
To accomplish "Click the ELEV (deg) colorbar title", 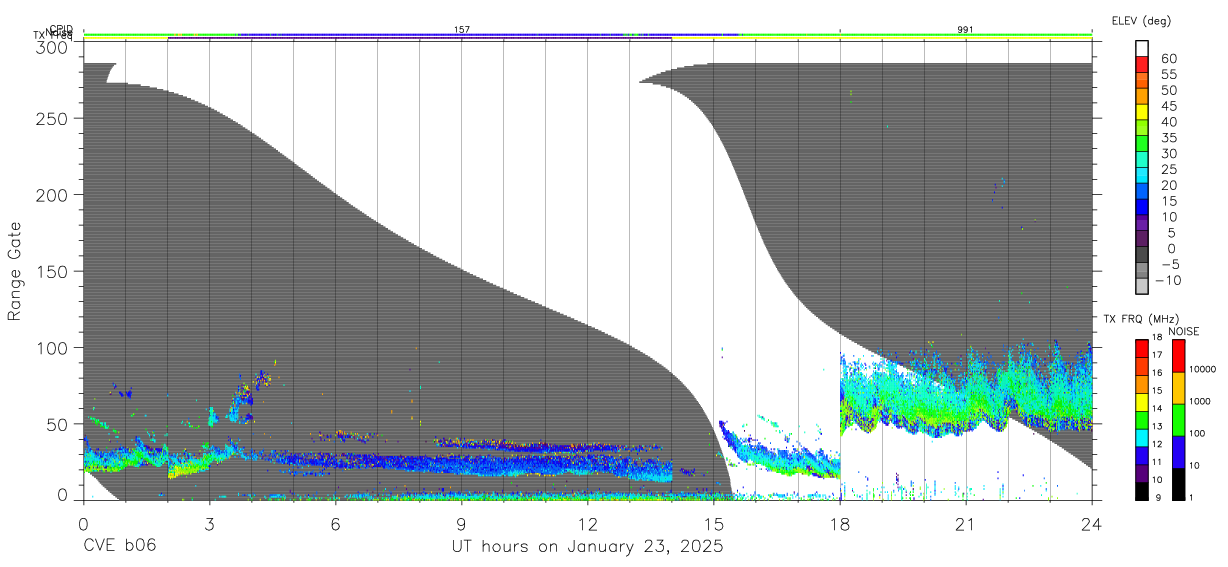I will (x=1141, y=20).
